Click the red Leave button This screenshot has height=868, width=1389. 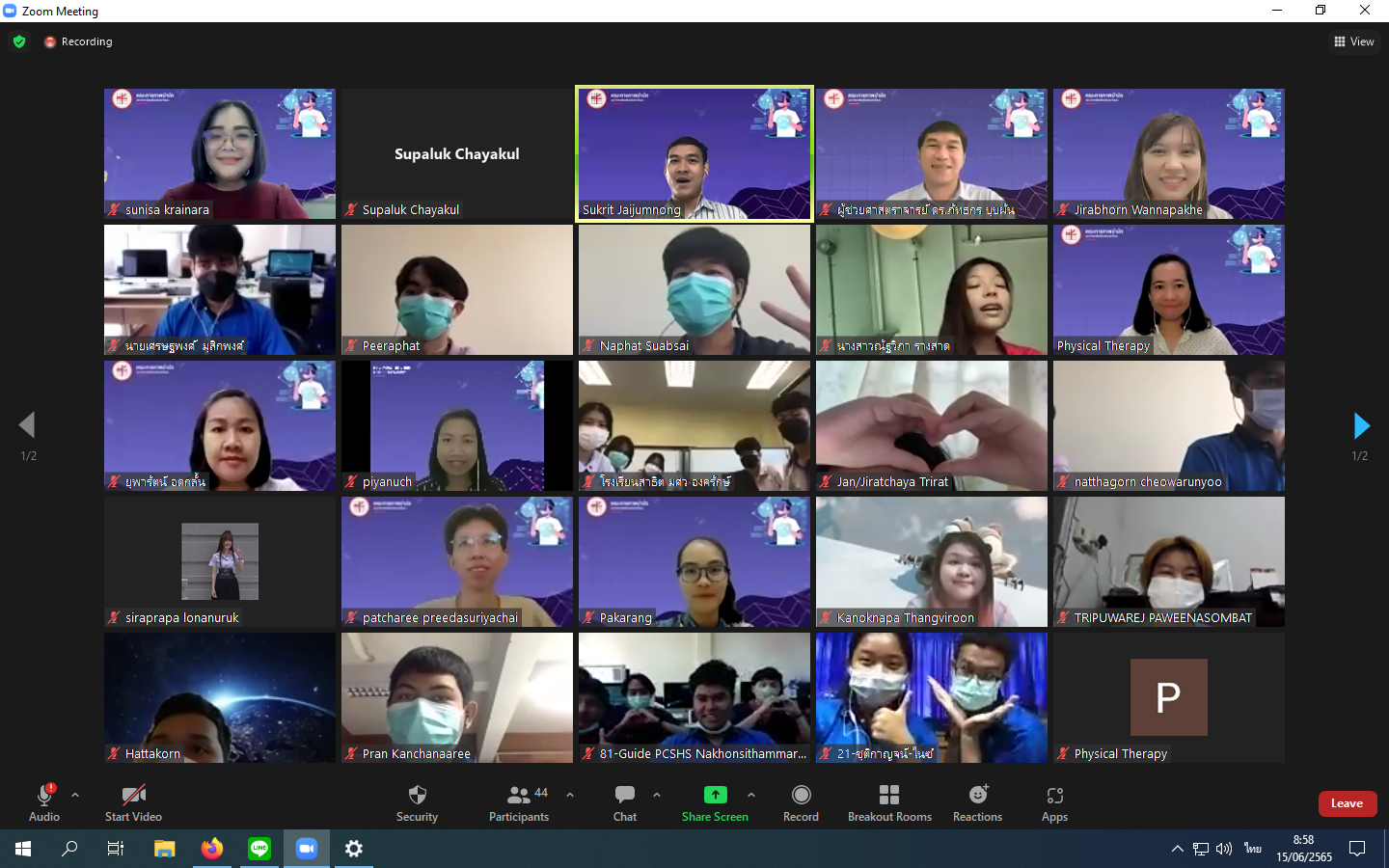coord(1347,803)
